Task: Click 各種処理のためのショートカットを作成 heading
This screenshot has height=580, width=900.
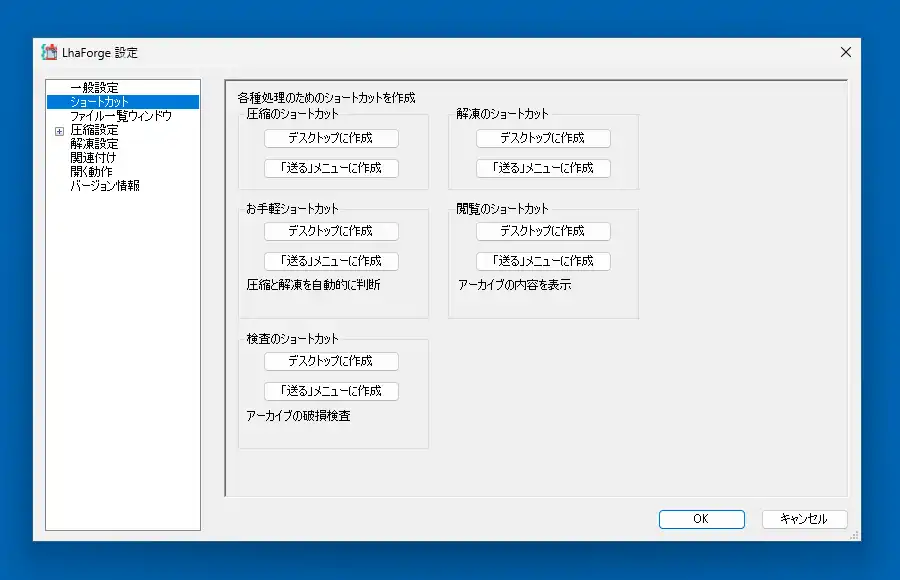Action: click(326, 98)
